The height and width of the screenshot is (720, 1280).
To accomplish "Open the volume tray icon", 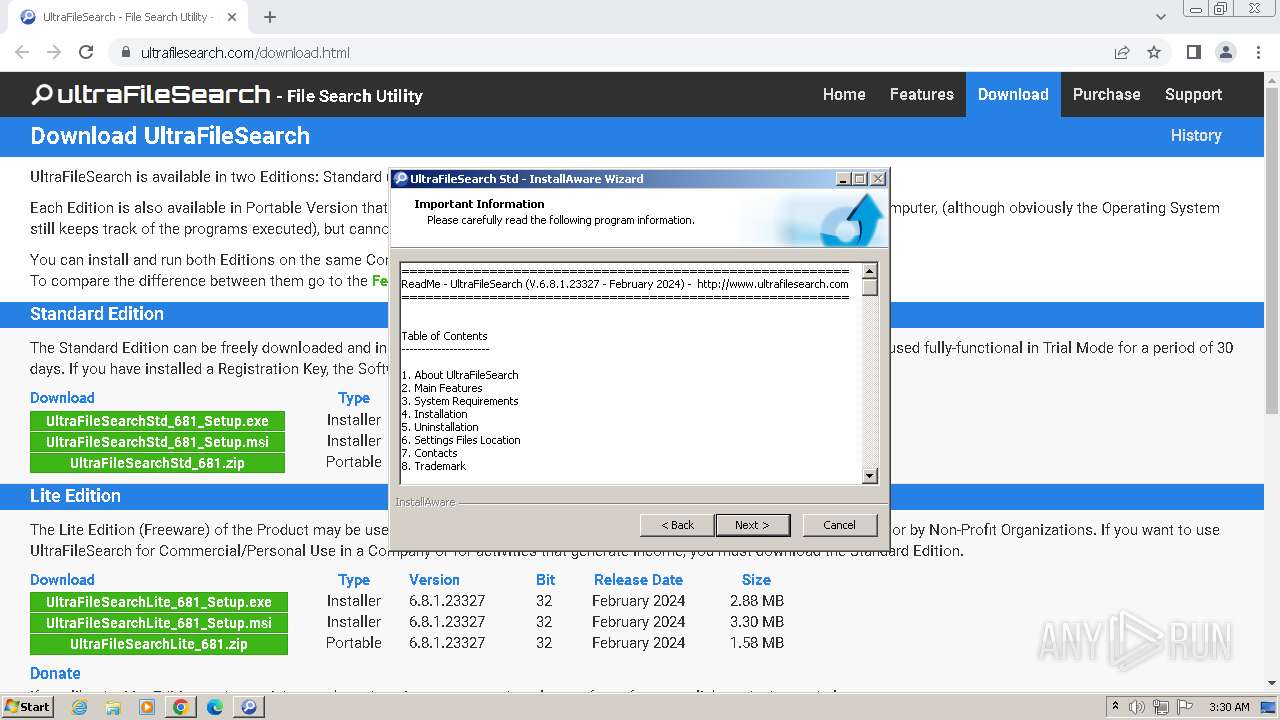I will [1138, 707].
